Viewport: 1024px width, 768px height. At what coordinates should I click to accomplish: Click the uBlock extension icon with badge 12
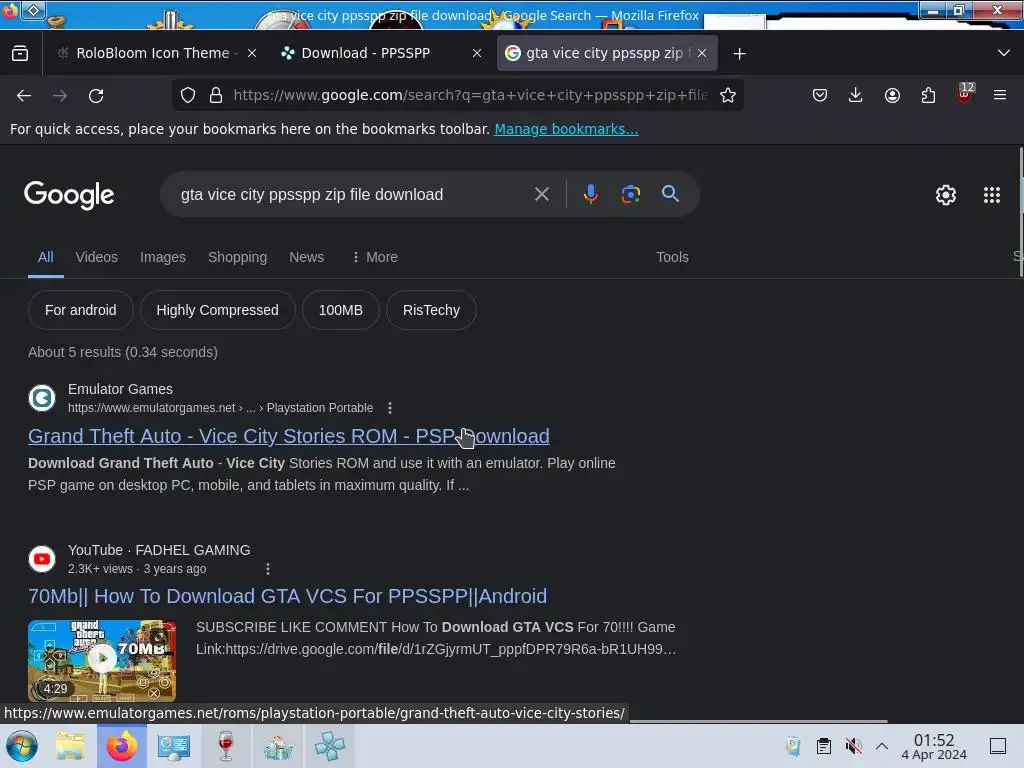[x=965, y=94]
